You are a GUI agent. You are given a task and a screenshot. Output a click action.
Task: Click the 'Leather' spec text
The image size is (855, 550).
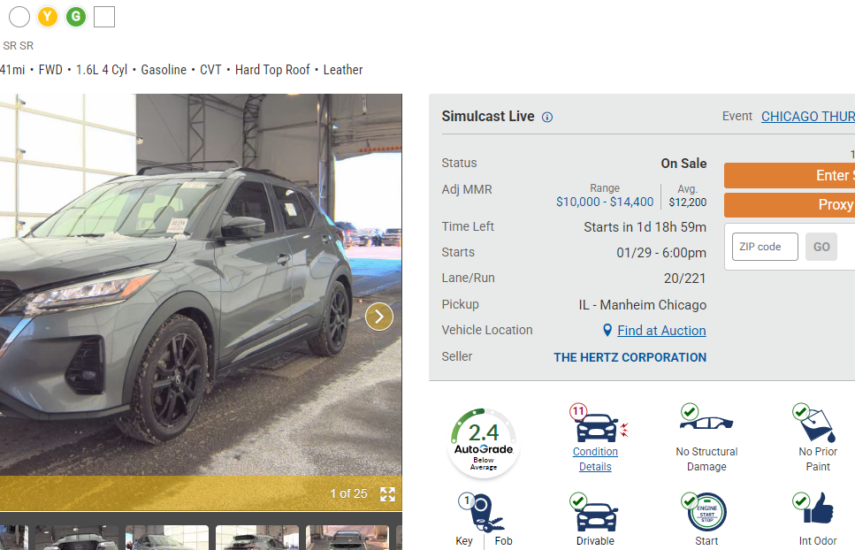coord(343,70)
